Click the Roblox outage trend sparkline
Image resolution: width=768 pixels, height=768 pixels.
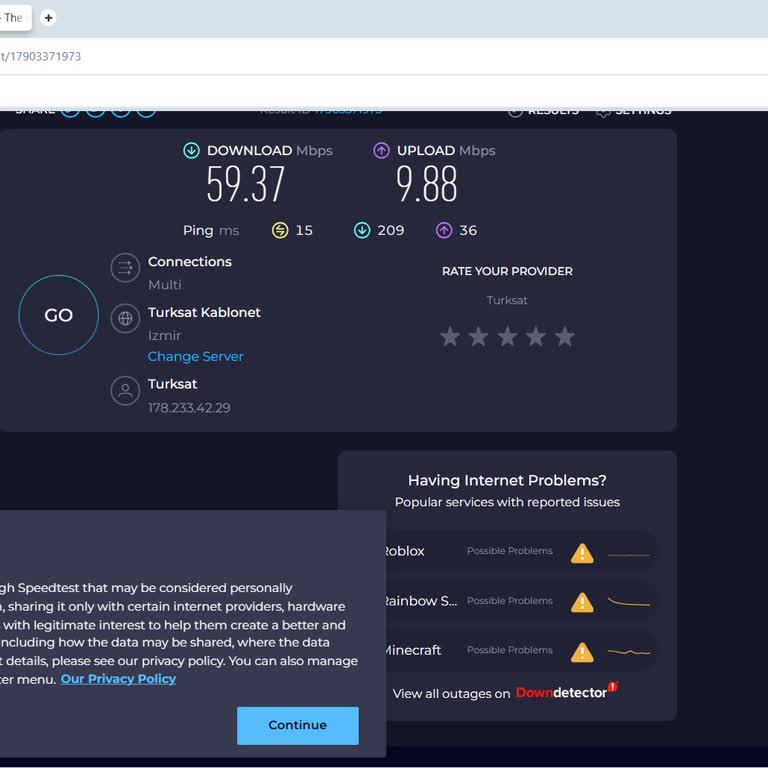click(x=629, y=555)
